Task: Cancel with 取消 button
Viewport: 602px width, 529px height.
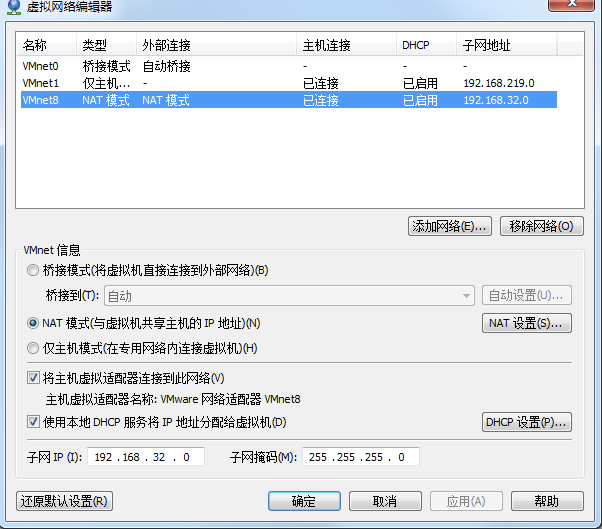Action: [385, 501]
